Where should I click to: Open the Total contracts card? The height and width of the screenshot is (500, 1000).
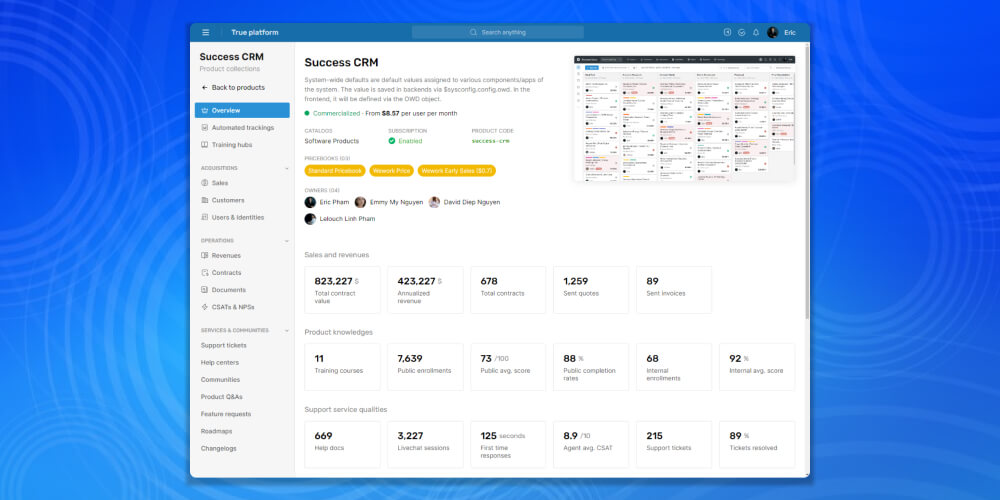pyautogui.click(x=508, y=290)
